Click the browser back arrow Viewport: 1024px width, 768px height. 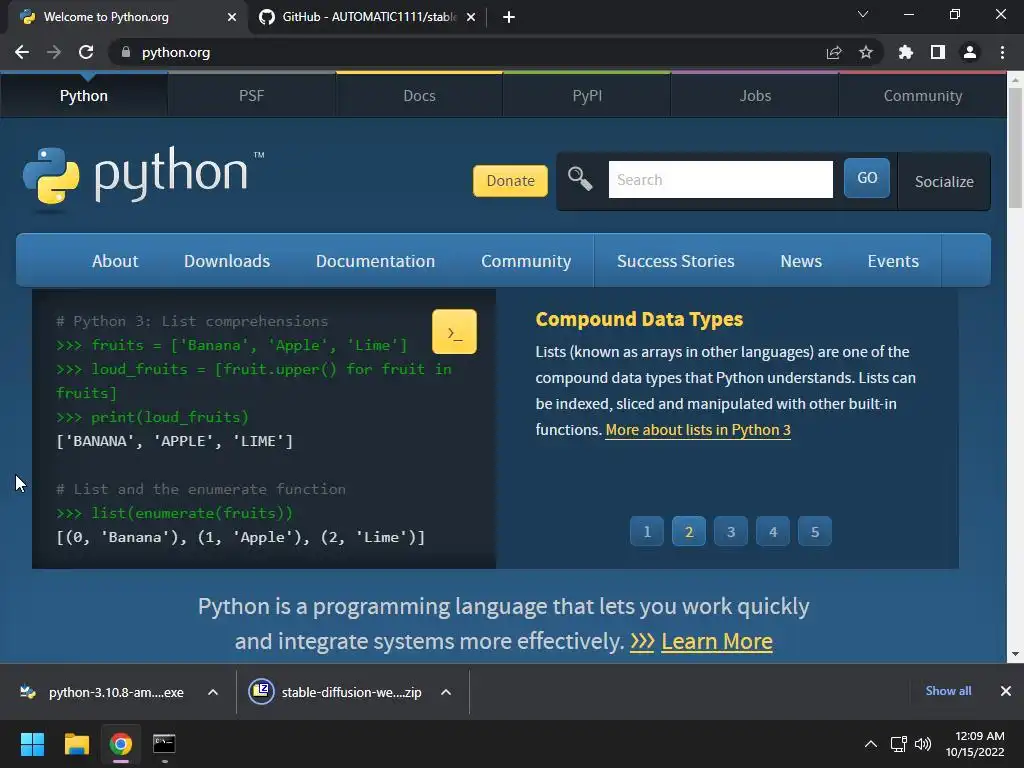22,52
